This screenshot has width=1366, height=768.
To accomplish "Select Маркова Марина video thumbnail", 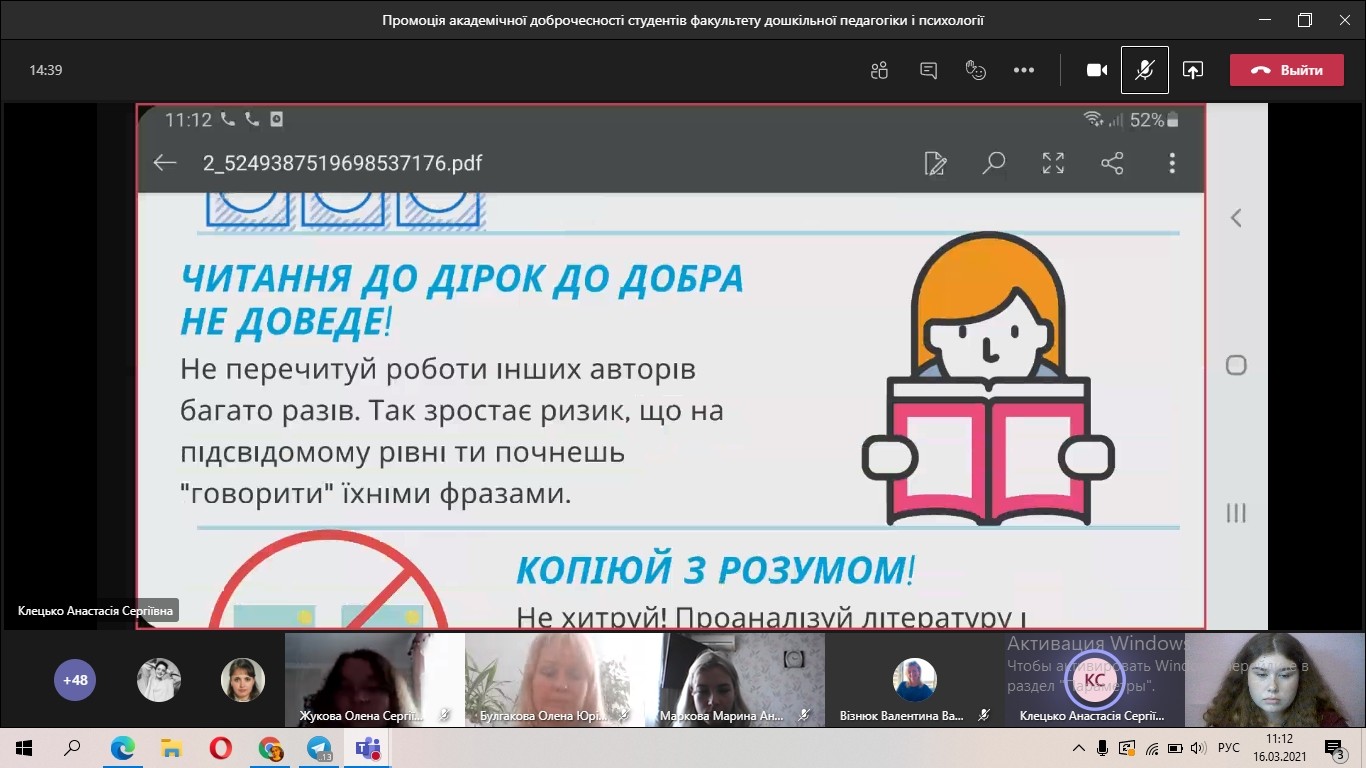I will point(734,678).
